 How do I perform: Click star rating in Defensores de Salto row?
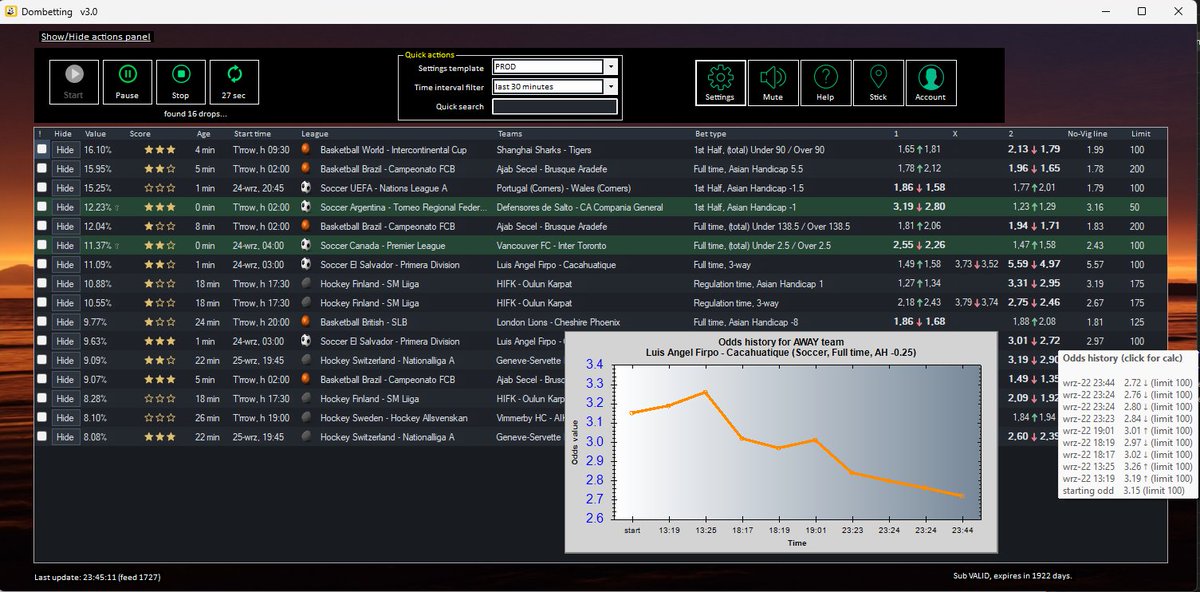coord(160,207)
